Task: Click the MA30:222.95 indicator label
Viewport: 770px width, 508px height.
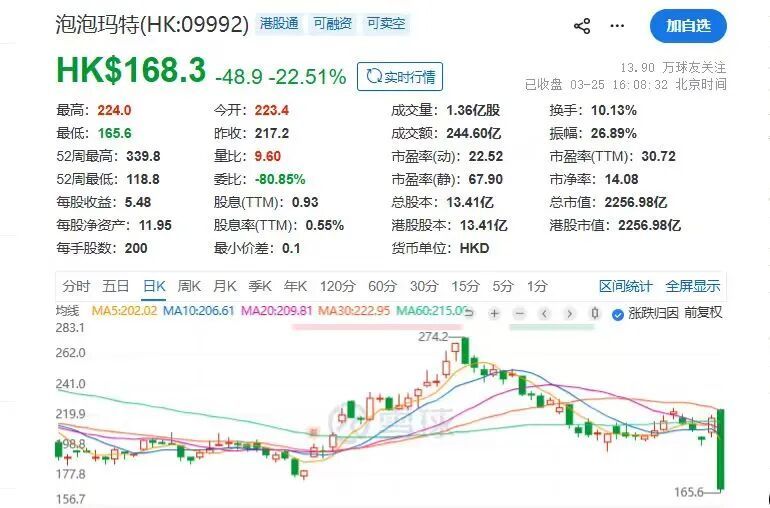Action: tap(354, 310)
